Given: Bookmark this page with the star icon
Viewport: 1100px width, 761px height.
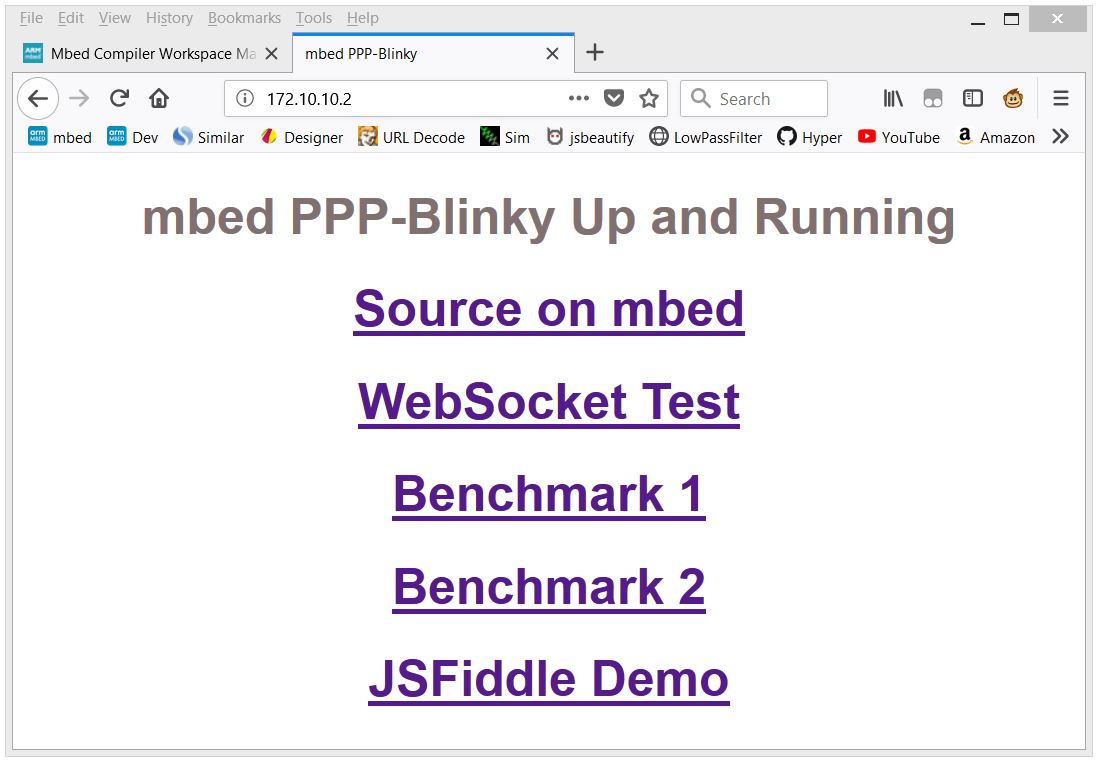Looking at the screenshot, I should [649, 98].
